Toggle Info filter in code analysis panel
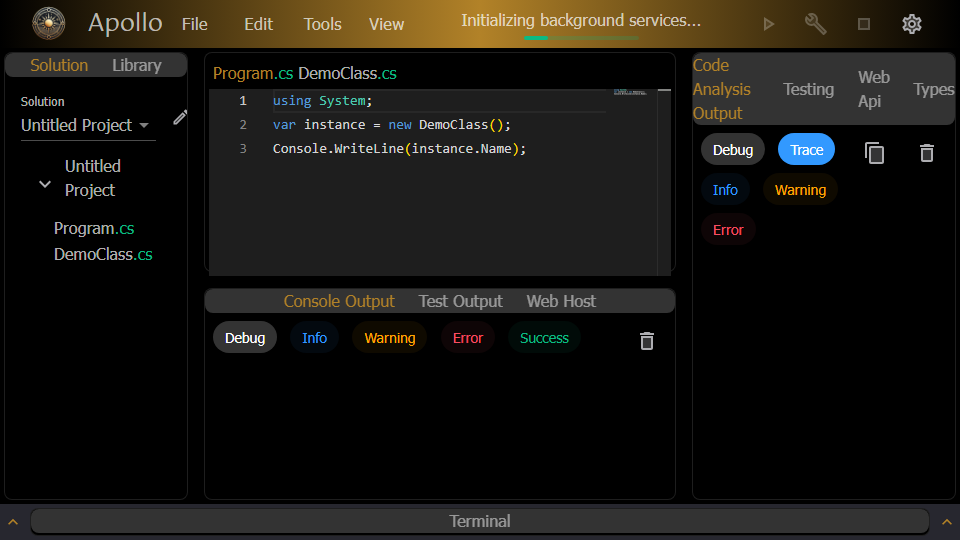Screen dimensions: 960x540 pyautogui.click(x=725, y=190)
